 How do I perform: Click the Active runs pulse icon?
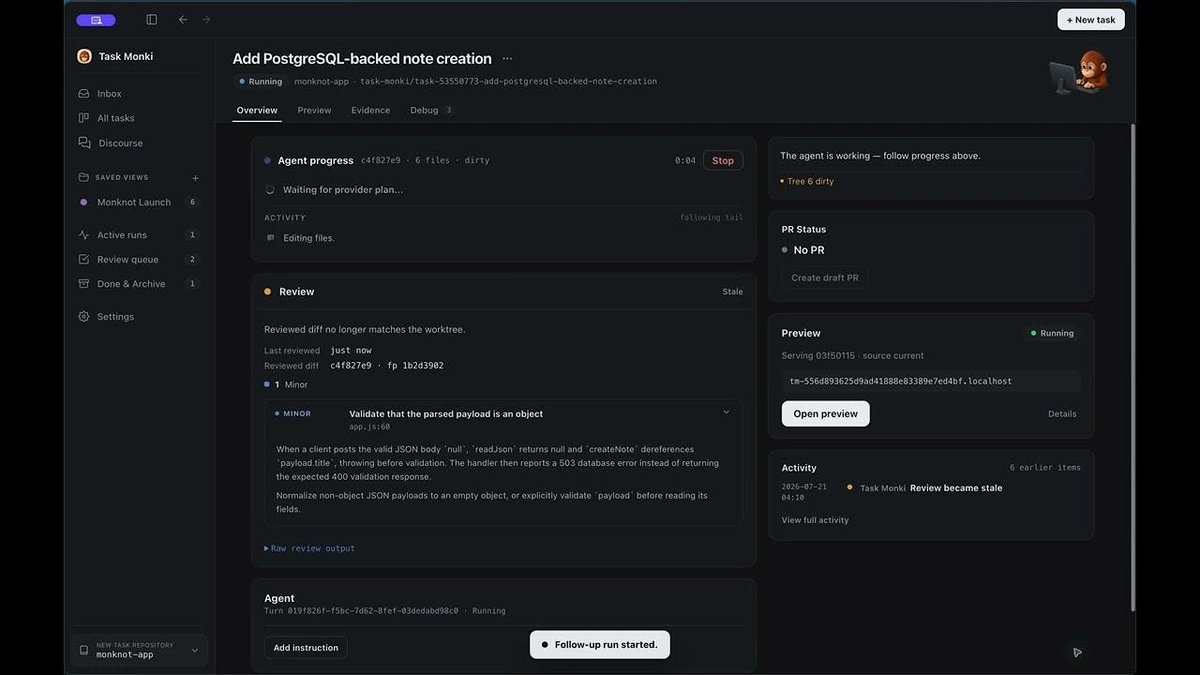(x=84, y=235)
